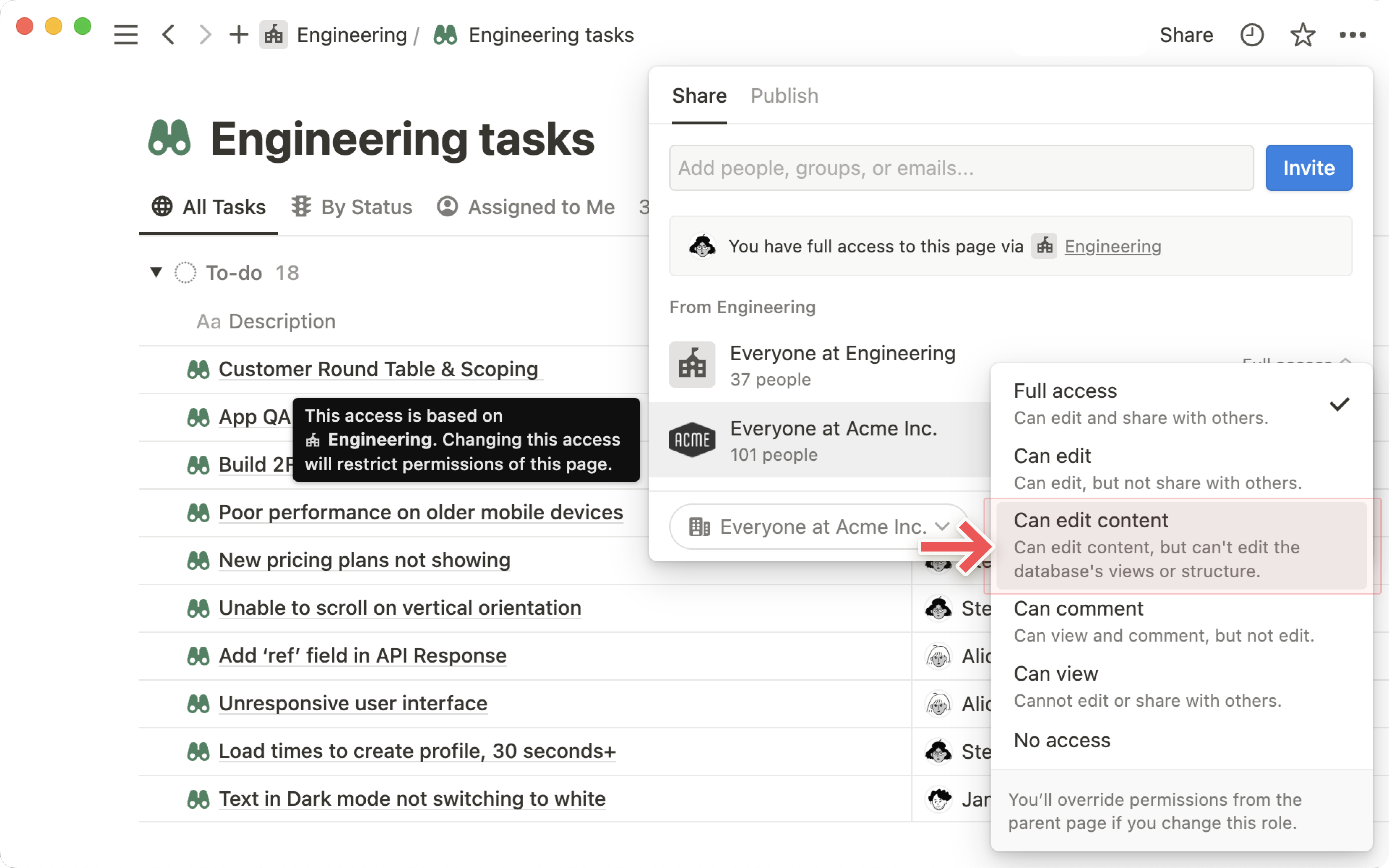Select No access from the permission list
The height and width of the screenshot is (868, 1389).
point(1062,740)
